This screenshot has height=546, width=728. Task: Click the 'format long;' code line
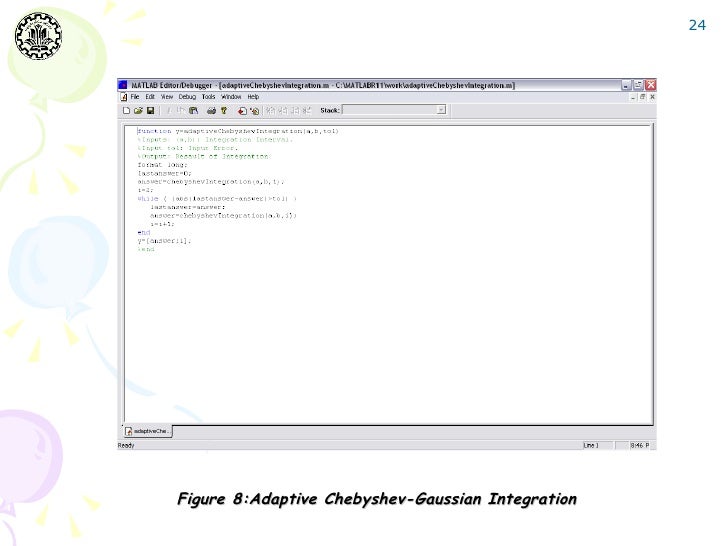162,165
